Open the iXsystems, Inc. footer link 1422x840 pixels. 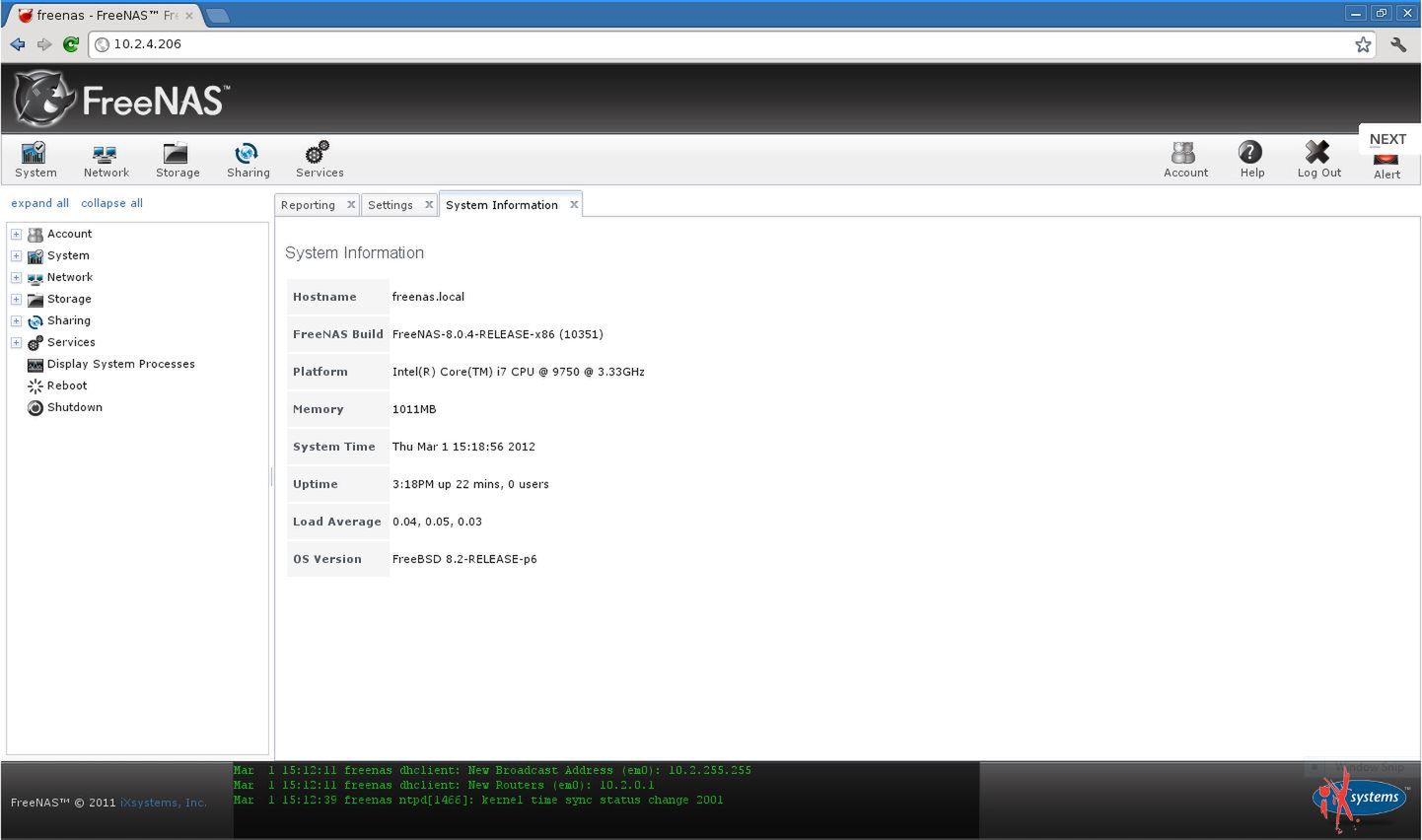(x=164, y=803)
